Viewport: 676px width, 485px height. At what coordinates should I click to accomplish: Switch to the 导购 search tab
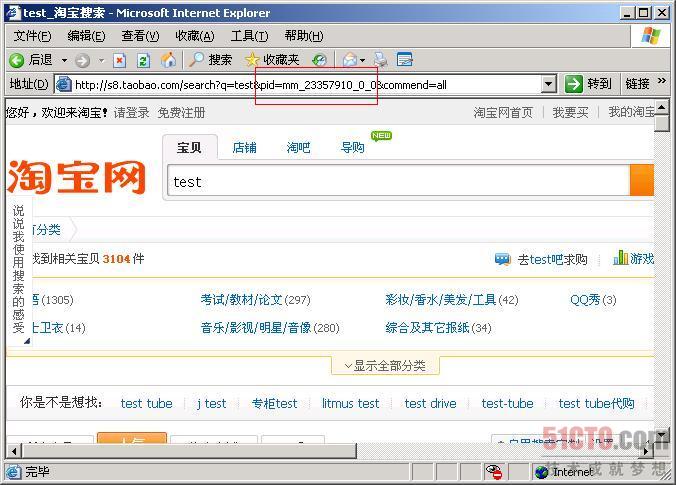352,148
